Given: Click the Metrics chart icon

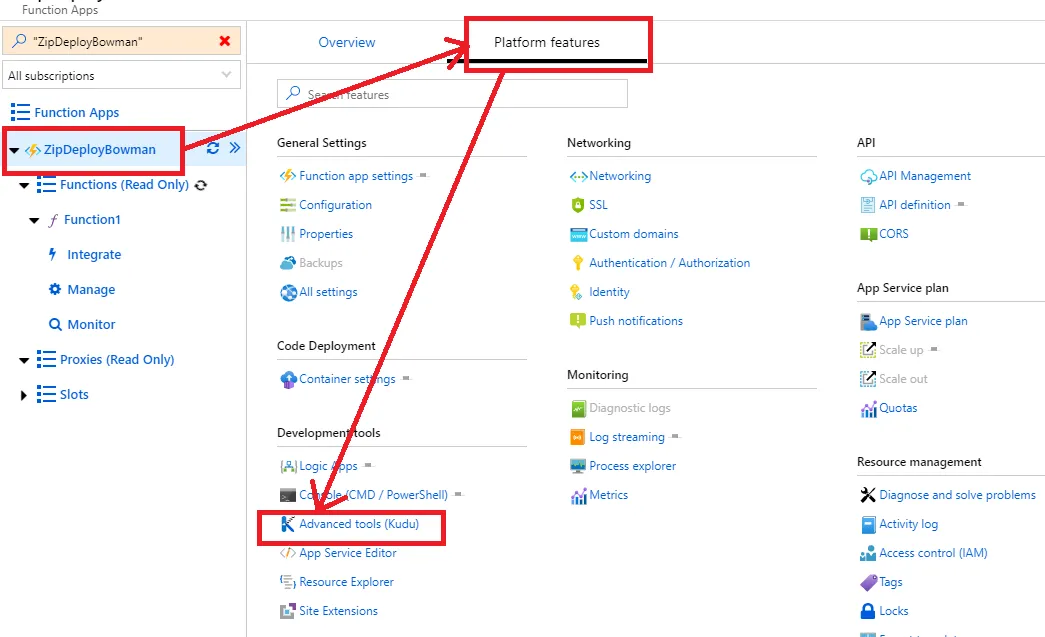Looking at the screenshot, I should [578, 495].
